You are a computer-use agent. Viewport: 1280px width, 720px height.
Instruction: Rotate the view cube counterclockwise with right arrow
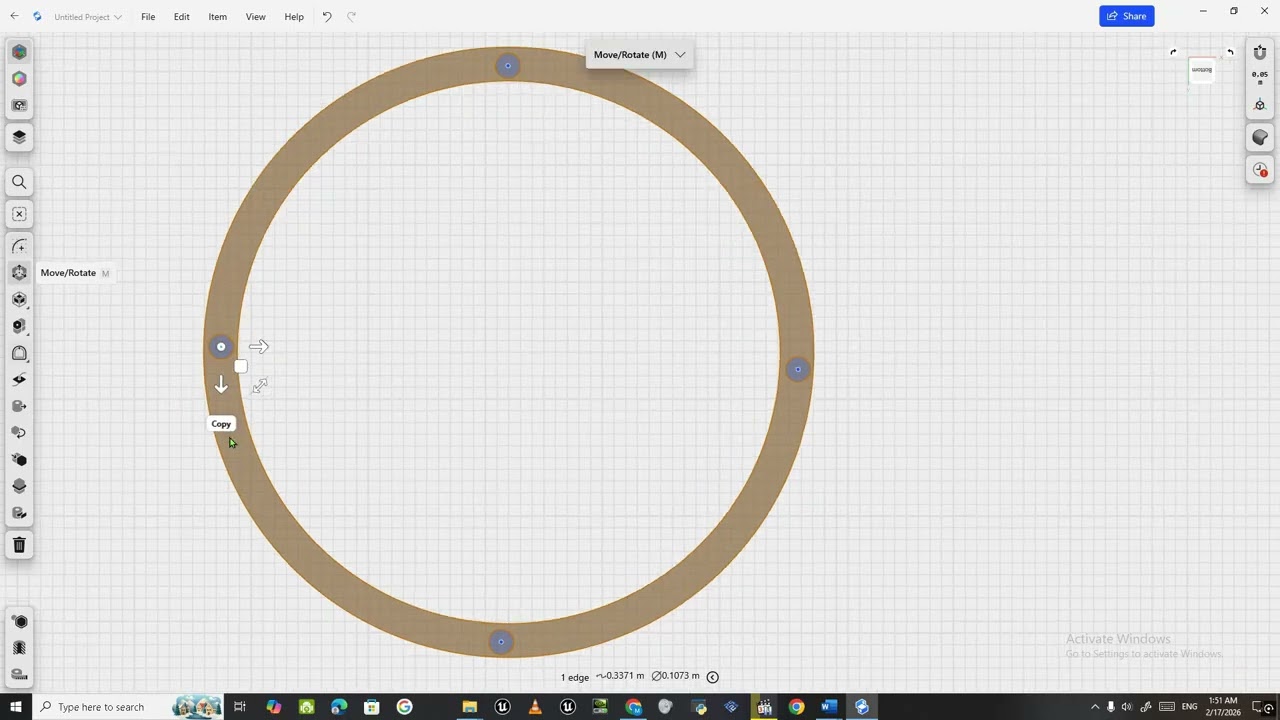coord(1230,52)
